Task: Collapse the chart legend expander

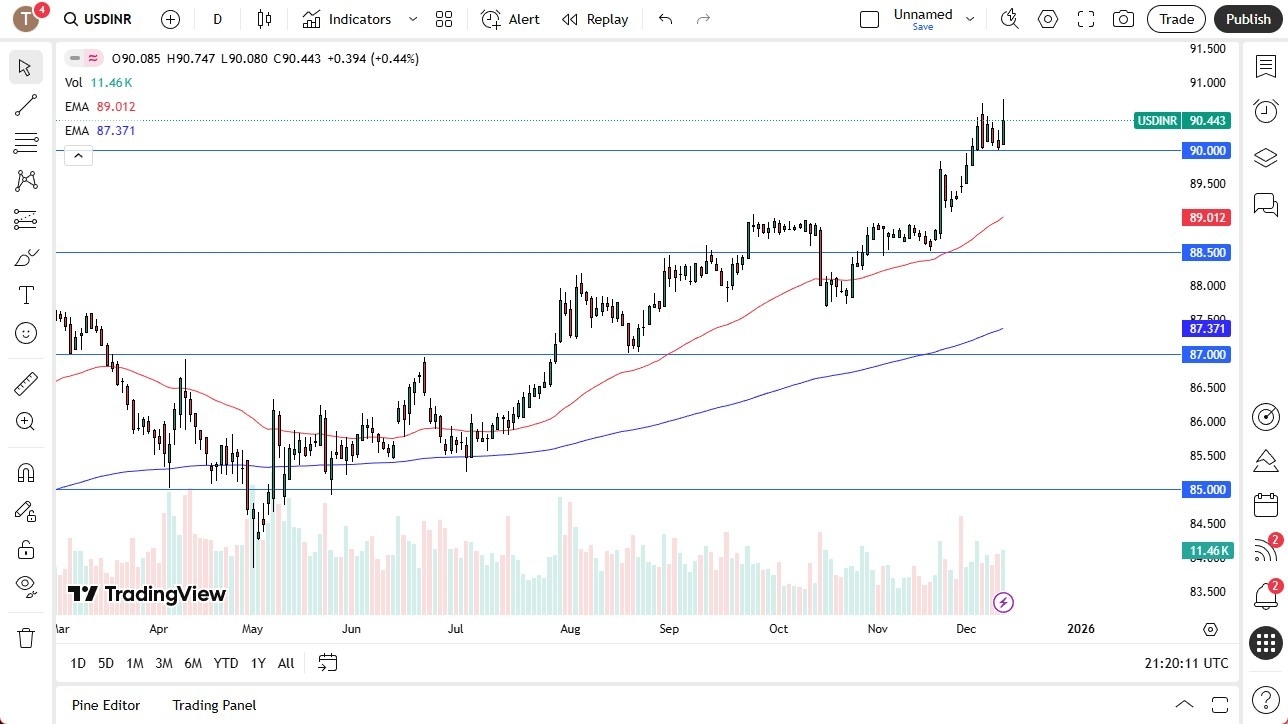Action: coord(78,155)
